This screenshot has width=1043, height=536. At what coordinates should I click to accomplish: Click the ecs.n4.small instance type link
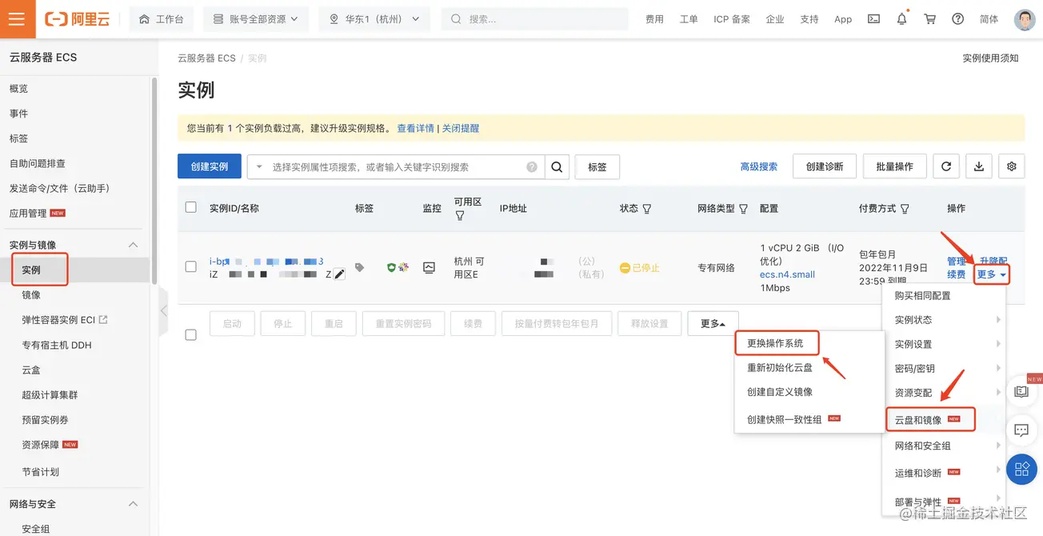point(788,275)
